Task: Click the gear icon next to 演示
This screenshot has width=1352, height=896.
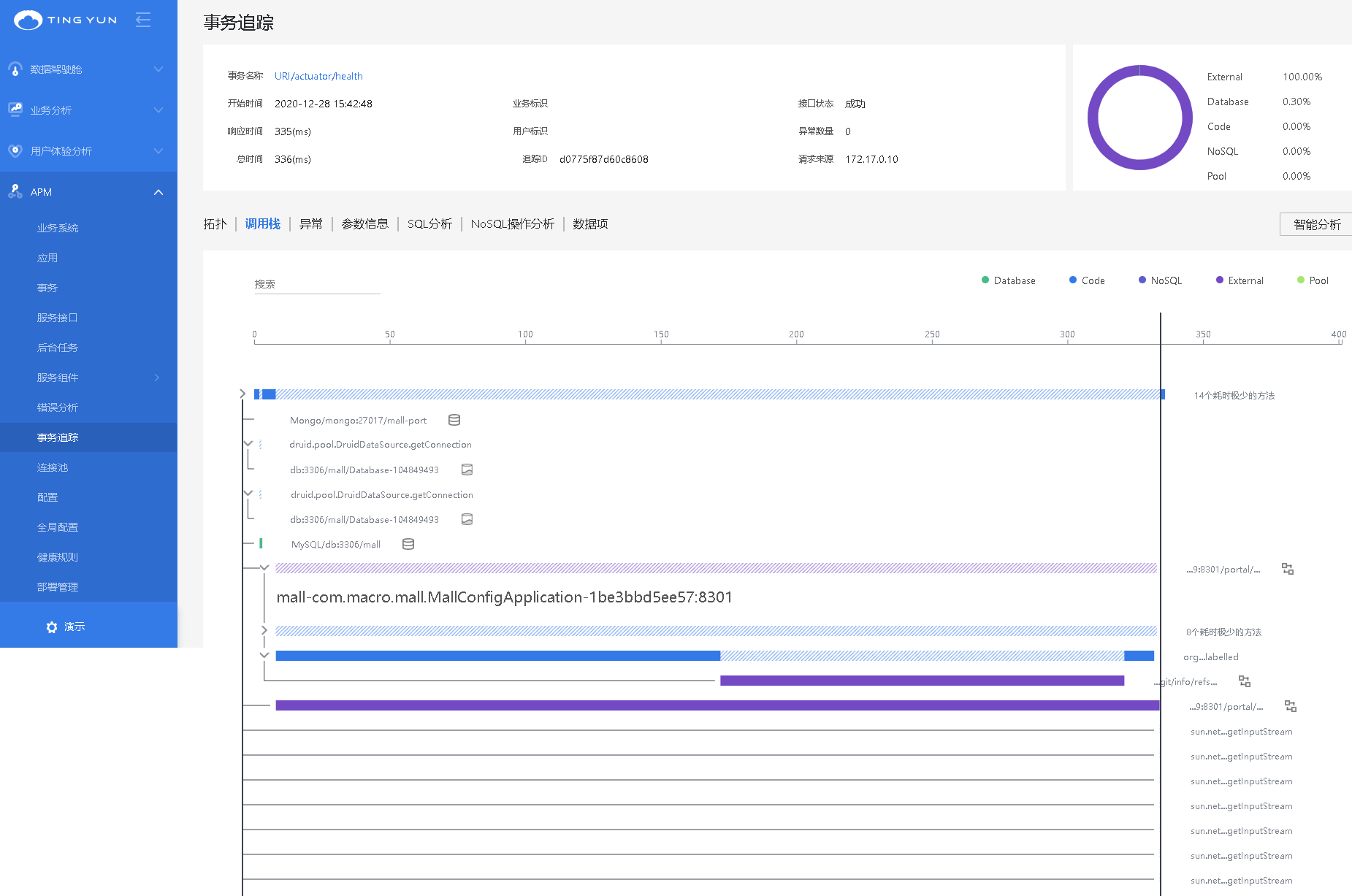Action: click(x=51, y=627)
